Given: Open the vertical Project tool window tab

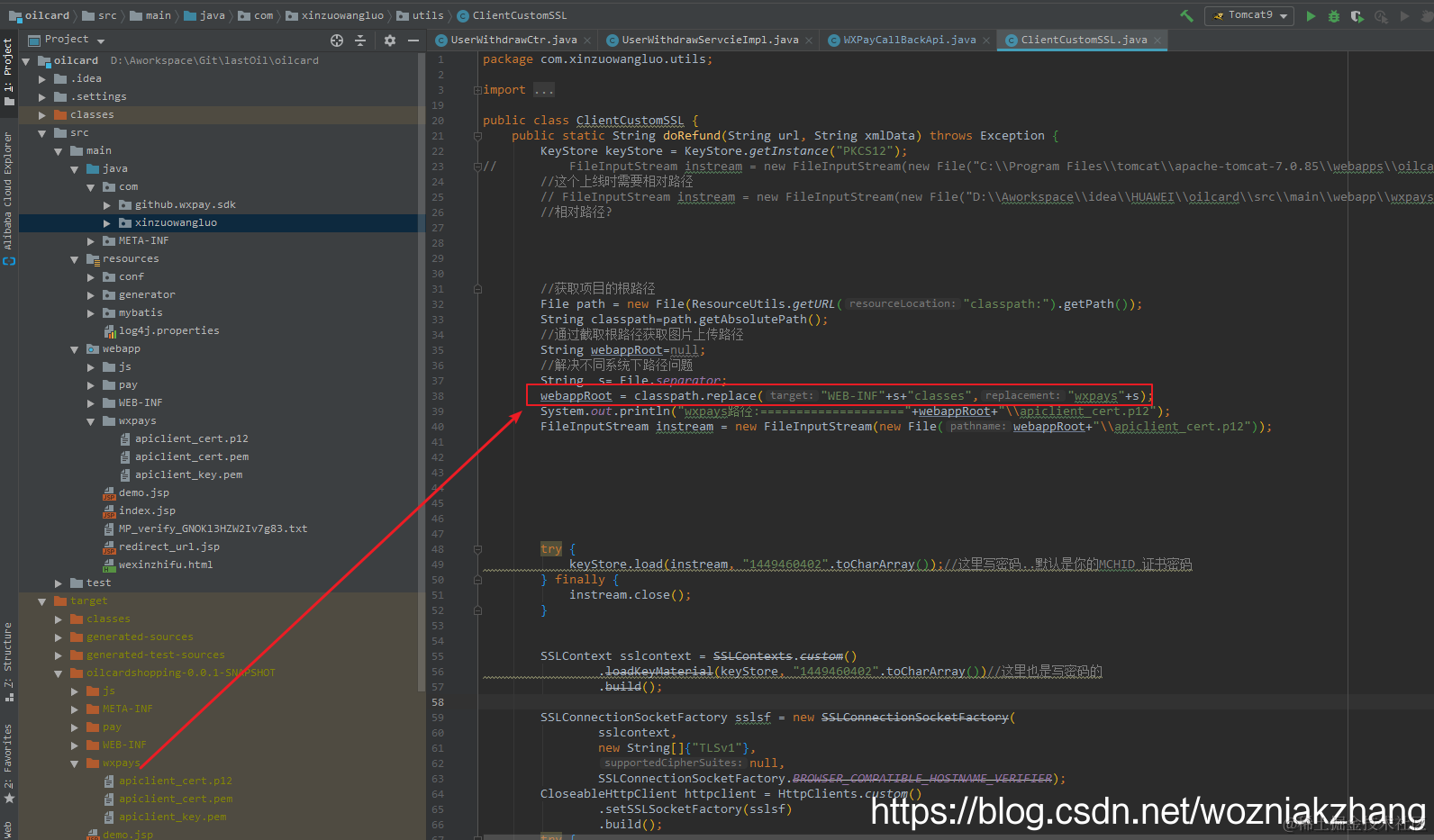Looking at the screenshot, I should tap(8, 71).
